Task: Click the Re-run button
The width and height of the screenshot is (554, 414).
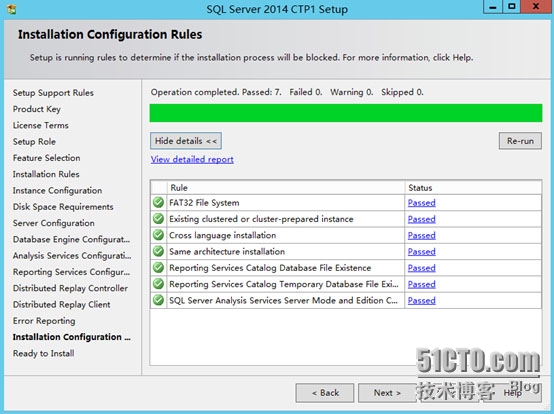Action: [520, 141]
